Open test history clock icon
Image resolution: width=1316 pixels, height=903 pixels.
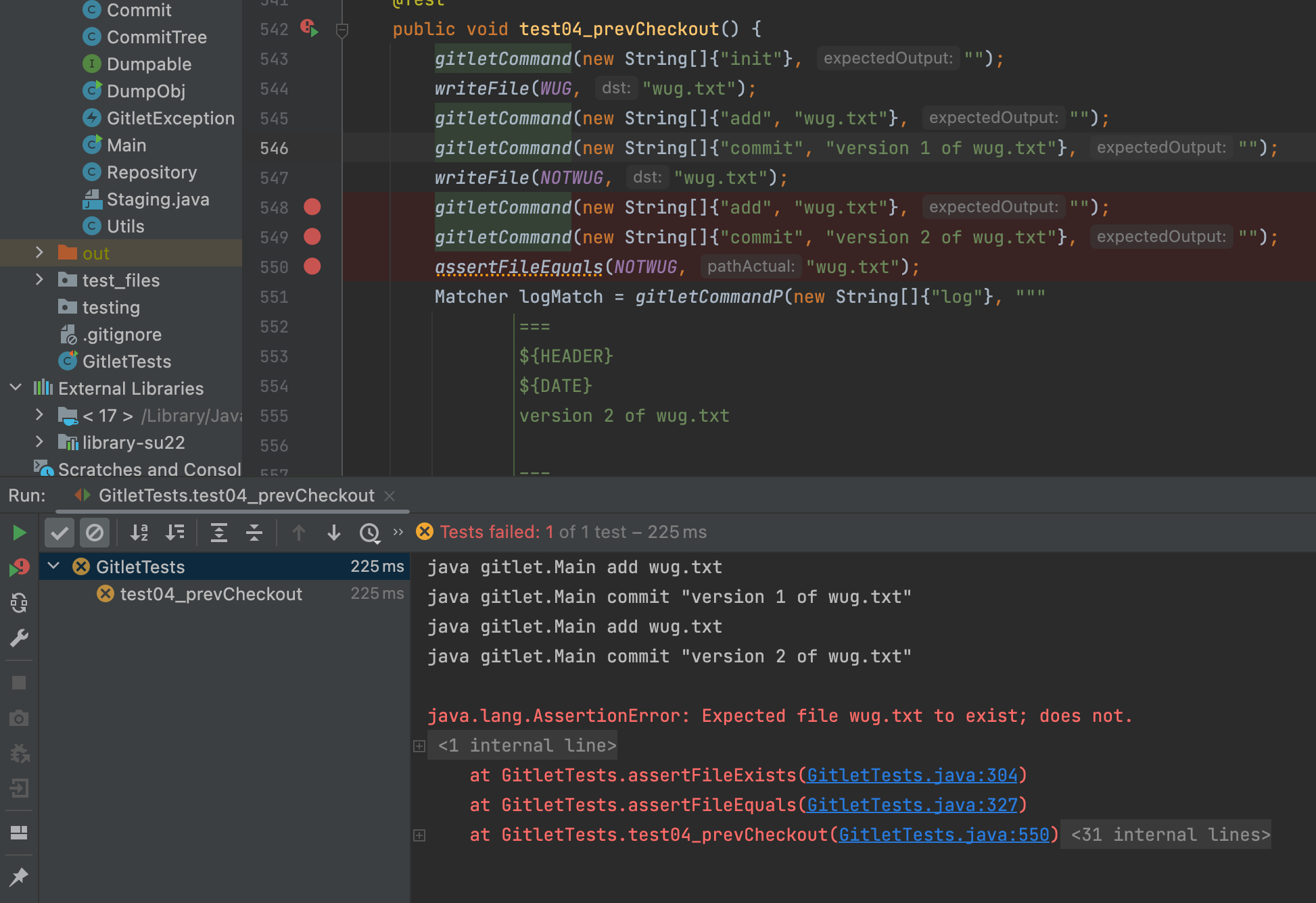click(x=369, y=533)
